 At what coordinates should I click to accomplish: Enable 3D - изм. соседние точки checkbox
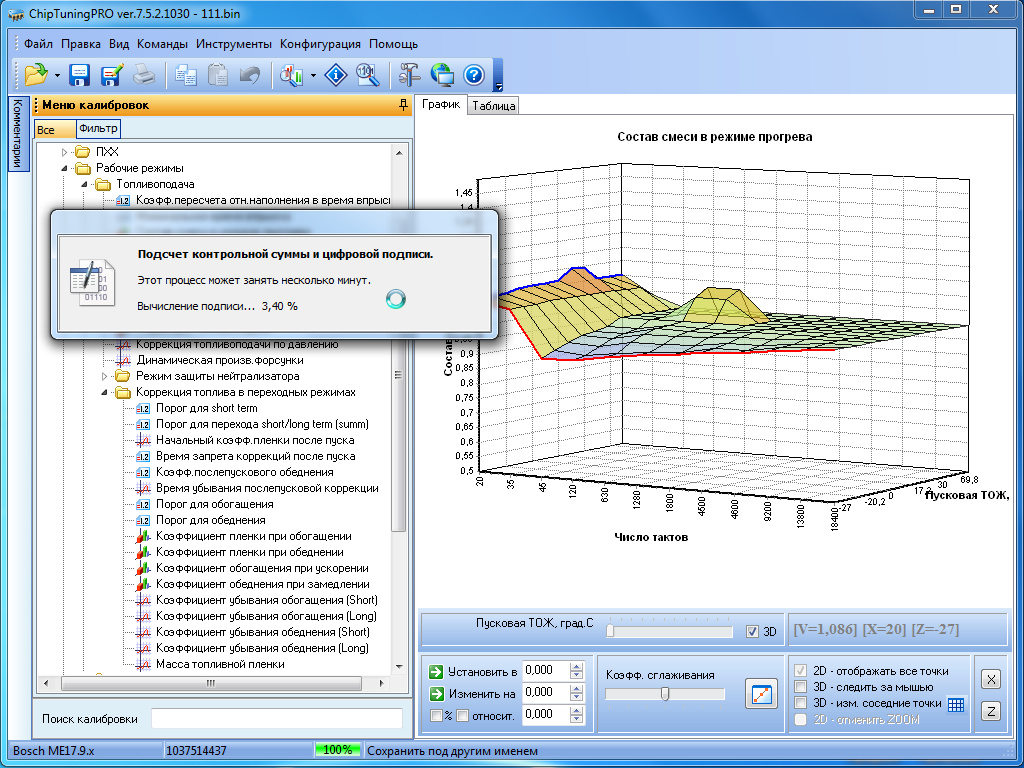tap(800, 703)
